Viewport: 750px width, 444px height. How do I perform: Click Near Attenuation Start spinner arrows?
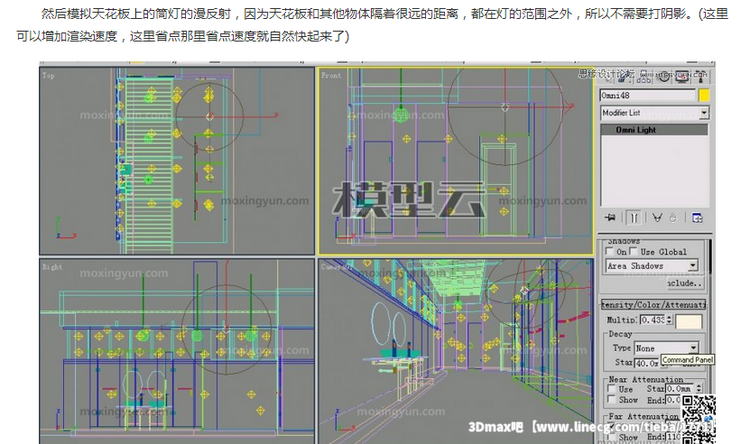[x=699, y=388]
